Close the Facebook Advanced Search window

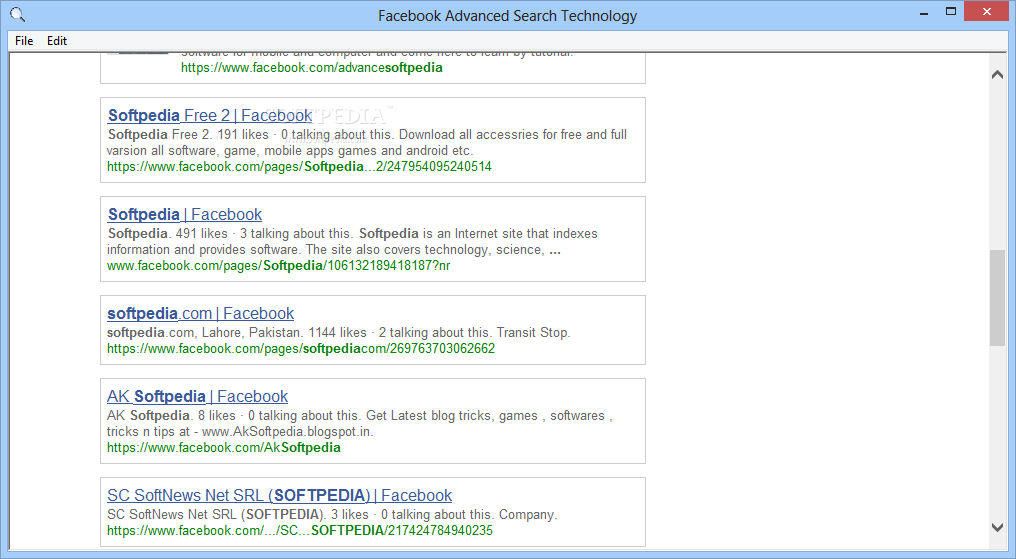[987, 12]
